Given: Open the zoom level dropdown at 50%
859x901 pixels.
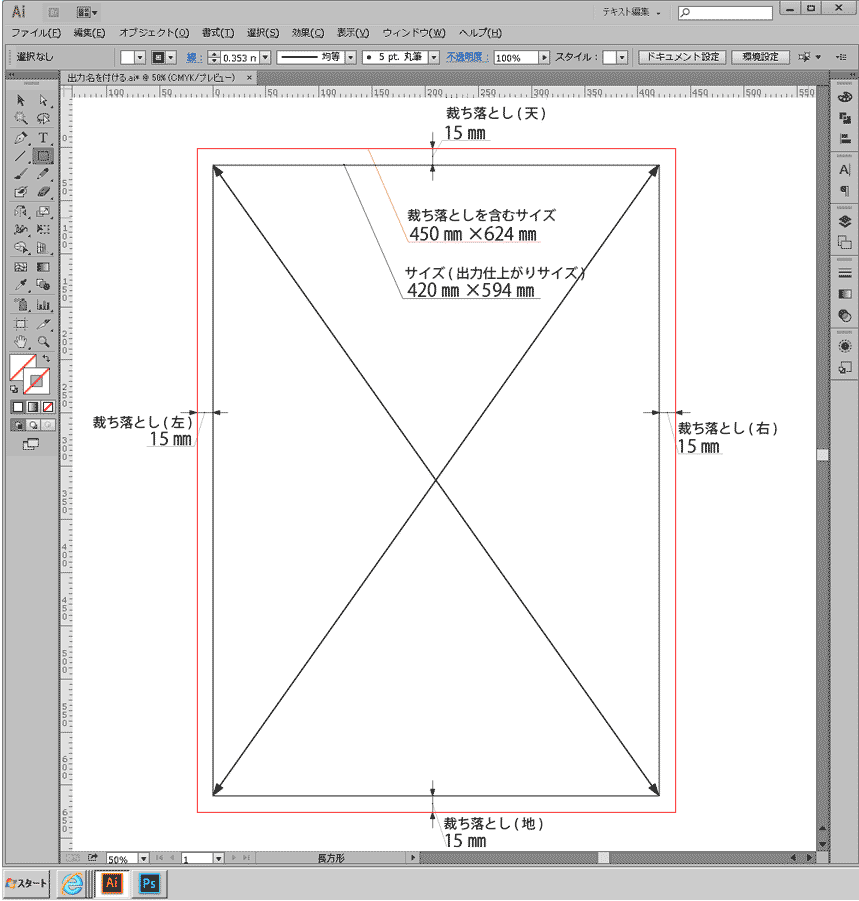Looking at the screenshot, I should (143, 858).
